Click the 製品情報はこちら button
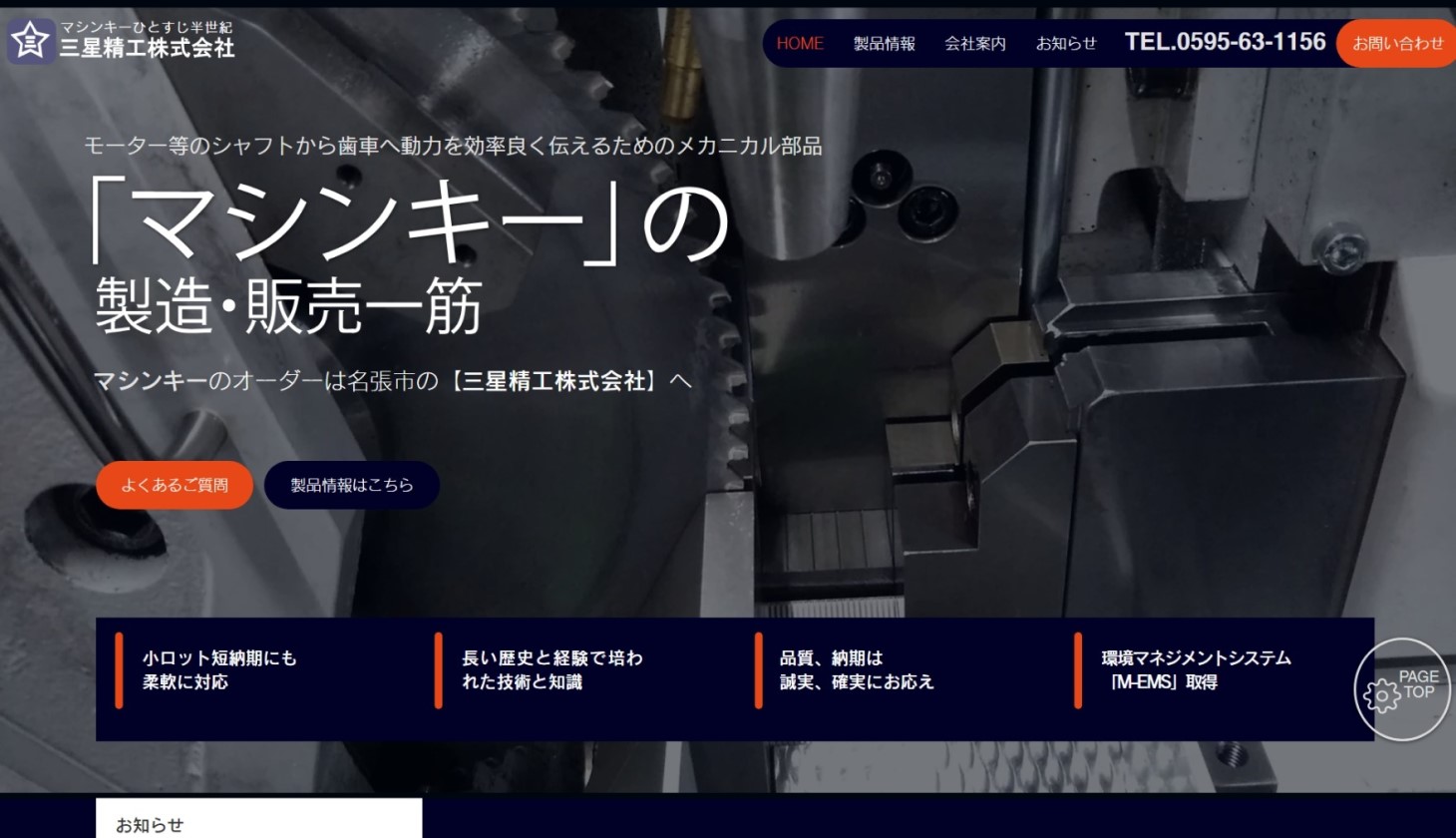Image resolution: width=1456 pixels, height=838 pixels. point(351,485)
